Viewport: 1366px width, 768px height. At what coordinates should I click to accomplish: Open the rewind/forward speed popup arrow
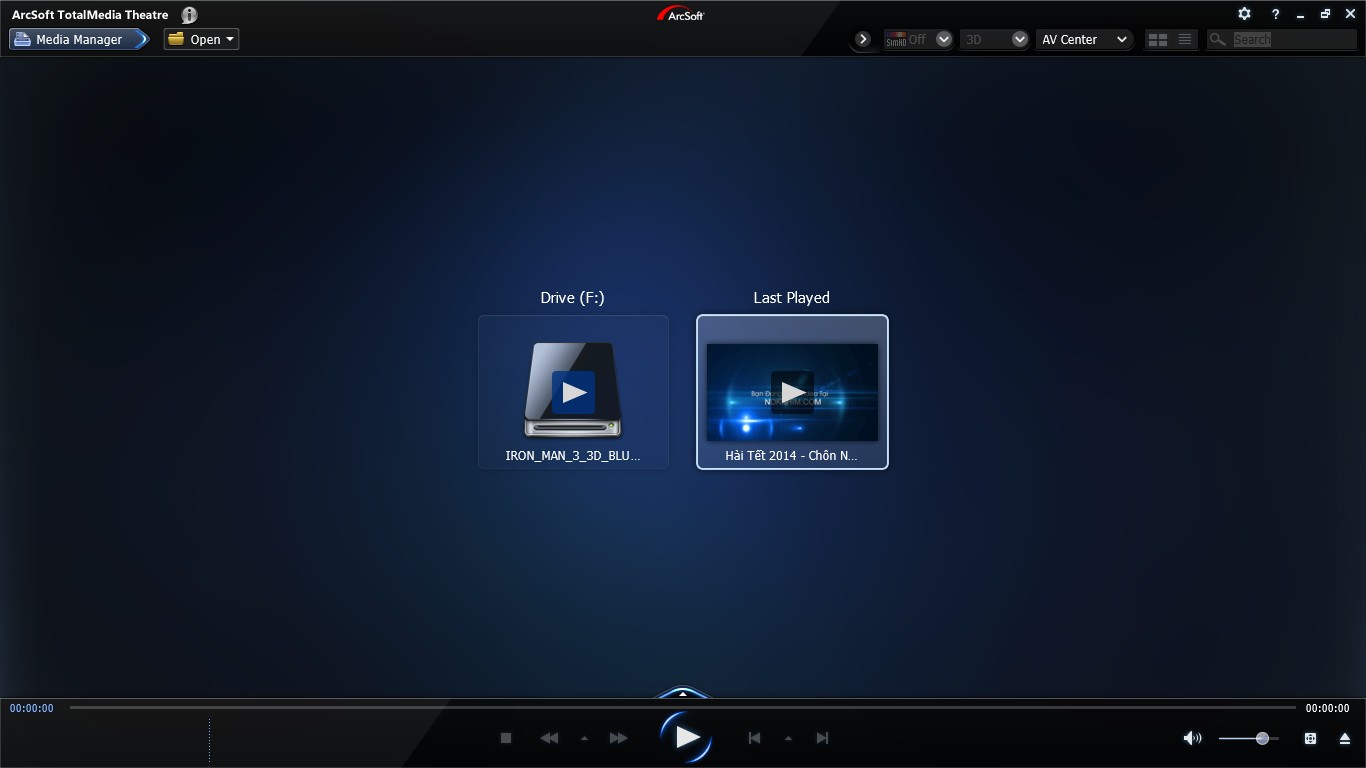(584, 738)
